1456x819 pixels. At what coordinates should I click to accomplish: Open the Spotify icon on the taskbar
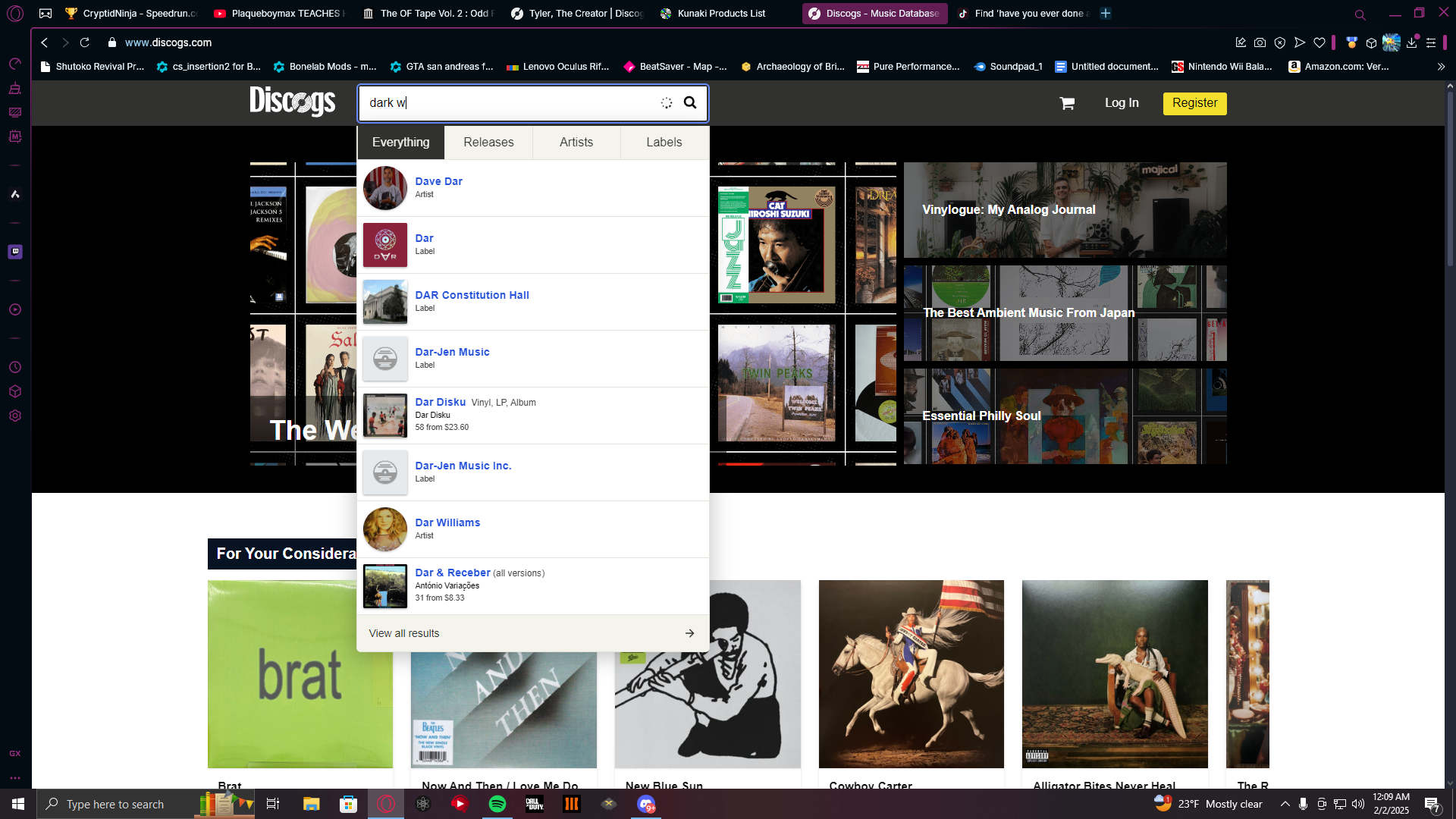[x=497, y=804]
